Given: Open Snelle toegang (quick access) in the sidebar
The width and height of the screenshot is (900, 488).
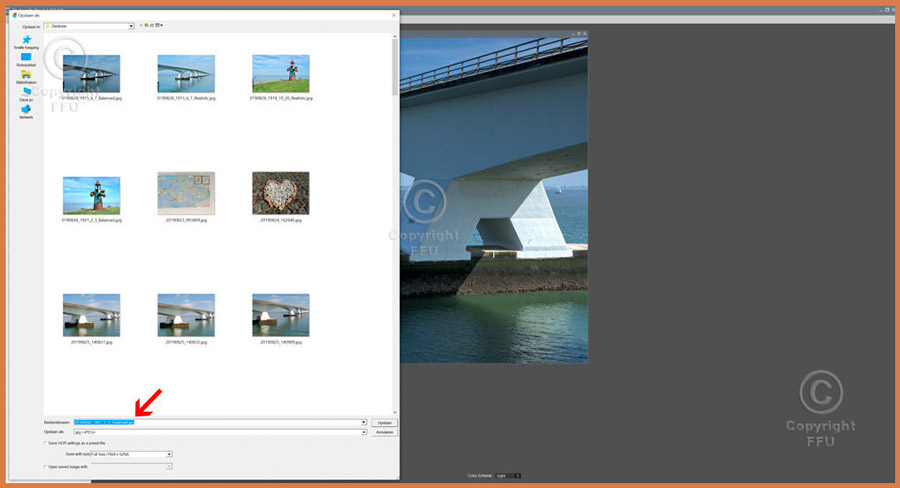Looking at the screenshot, I should coord(26,42).
